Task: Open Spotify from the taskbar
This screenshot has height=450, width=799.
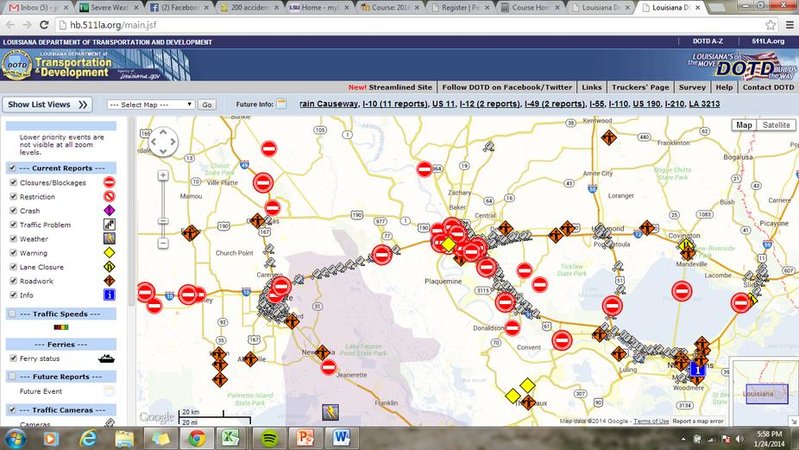Action: pyautogui.click(x=269, y=438)
